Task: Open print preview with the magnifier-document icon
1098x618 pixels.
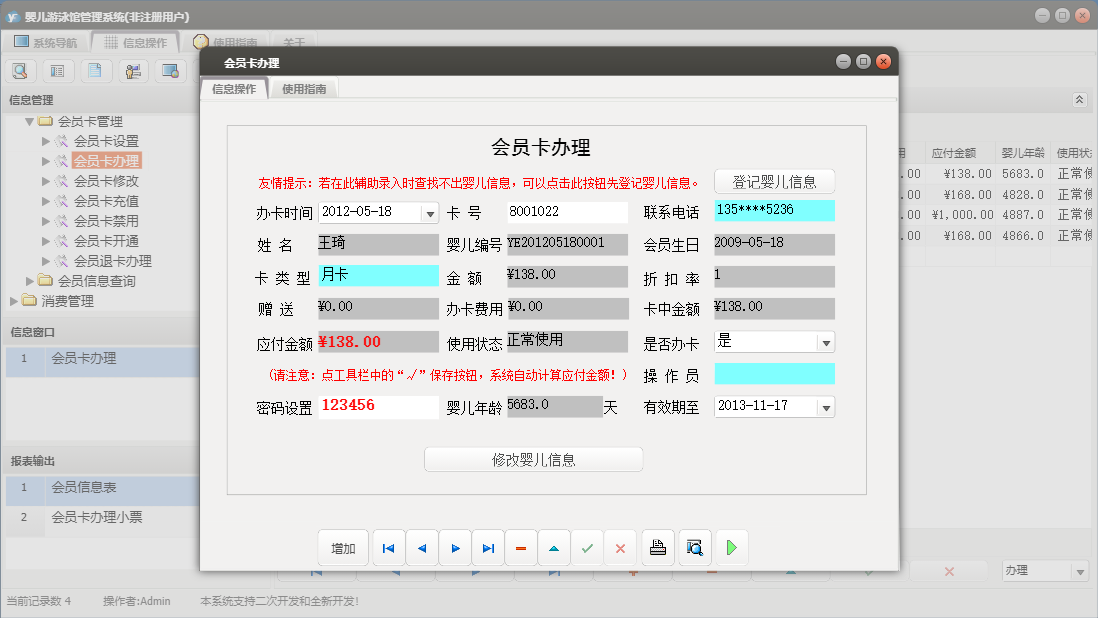Action: [695, 547]
